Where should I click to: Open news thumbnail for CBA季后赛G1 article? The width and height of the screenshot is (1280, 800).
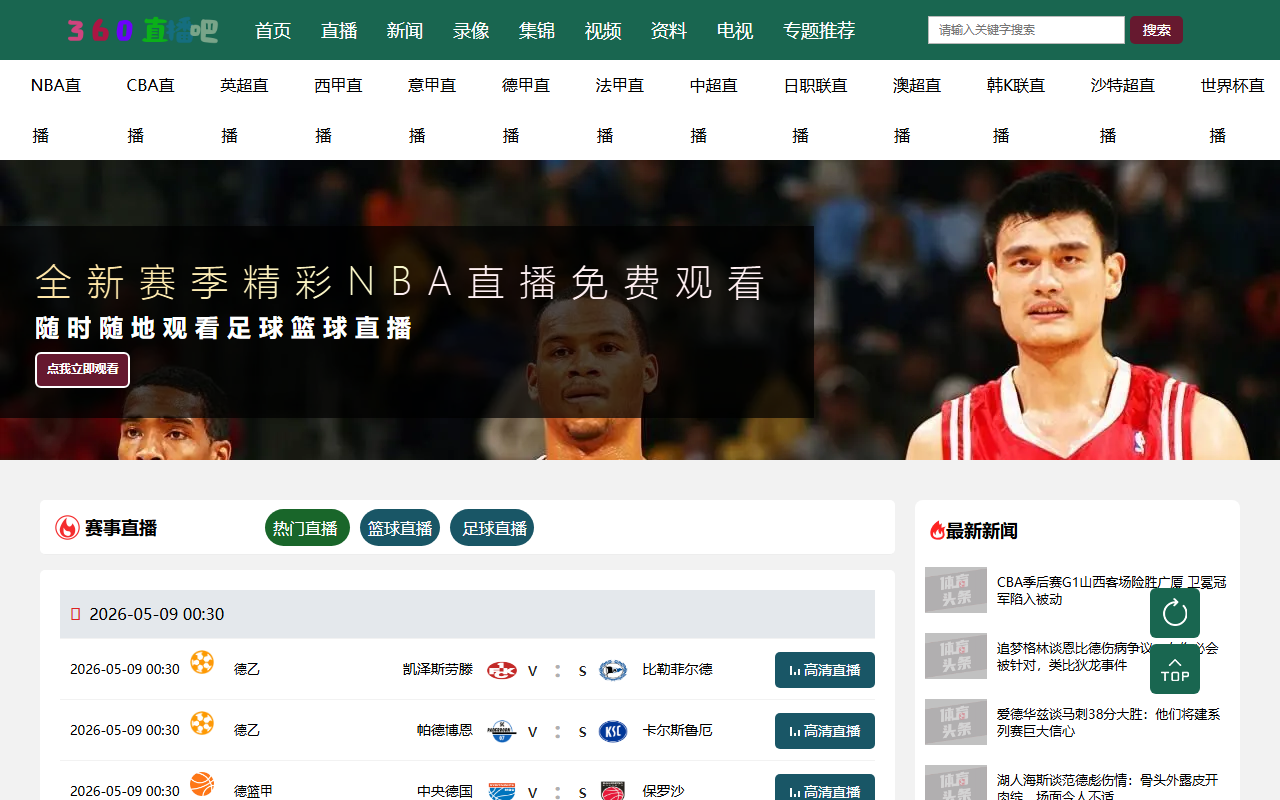pos(956,590)
